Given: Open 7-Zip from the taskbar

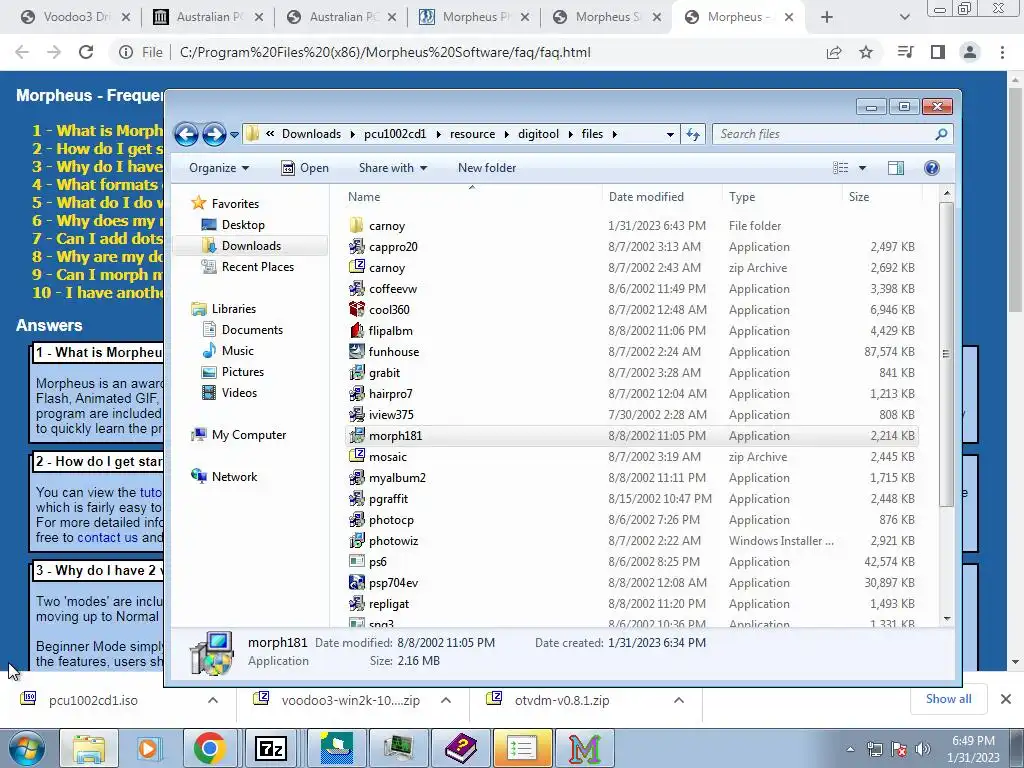Looking at the screenshot, I should coord(270,748).
